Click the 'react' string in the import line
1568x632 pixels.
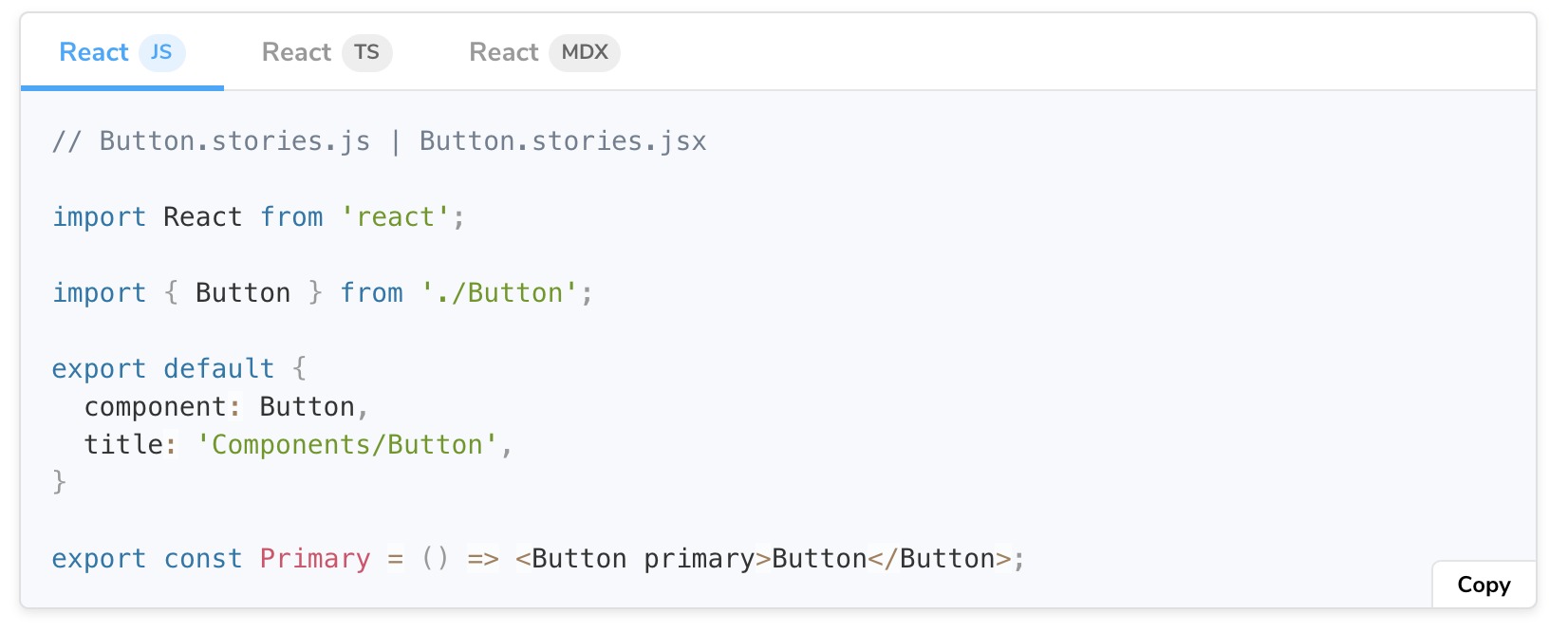pyautogui.click(x=395, y=217)
